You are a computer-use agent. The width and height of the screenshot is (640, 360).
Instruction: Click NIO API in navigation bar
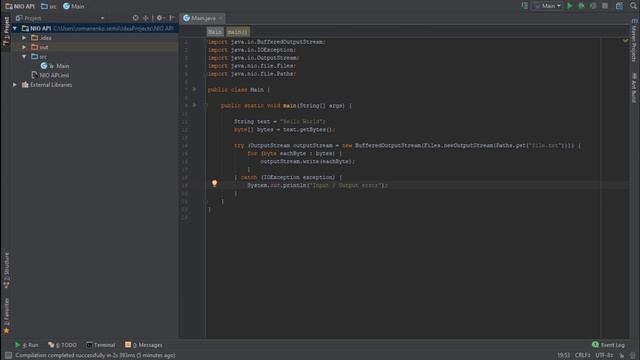[x=20, y=6]
